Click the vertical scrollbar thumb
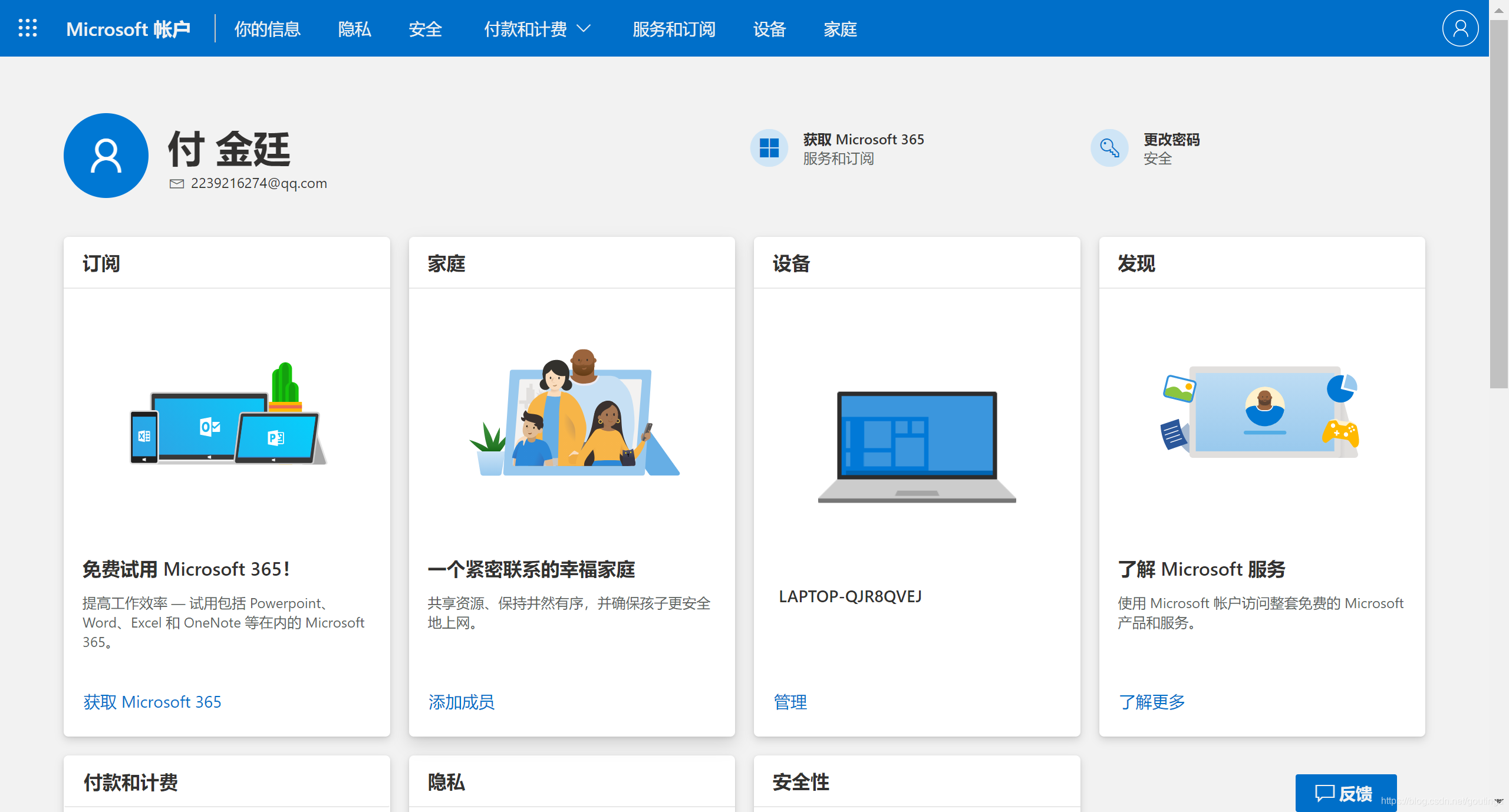This screenshot has width=1509, height=812. click(x=1498, y=203)
